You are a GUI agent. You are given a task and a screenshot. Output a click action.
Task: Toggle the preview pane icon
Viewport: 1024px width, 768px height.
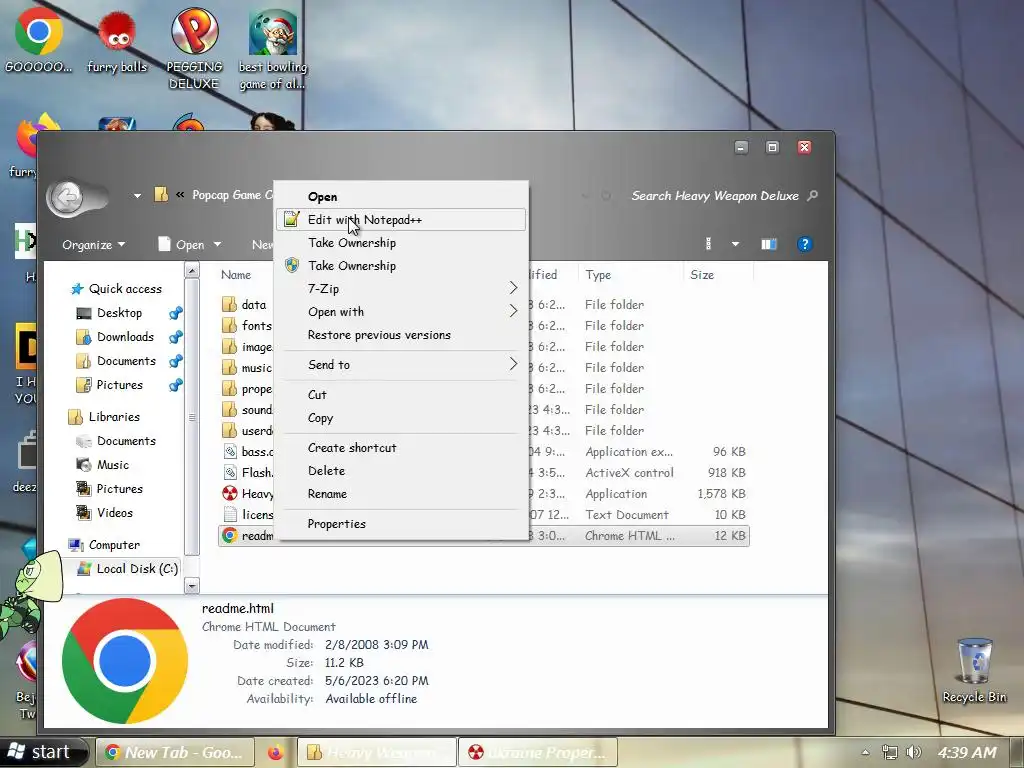[769, 244]
